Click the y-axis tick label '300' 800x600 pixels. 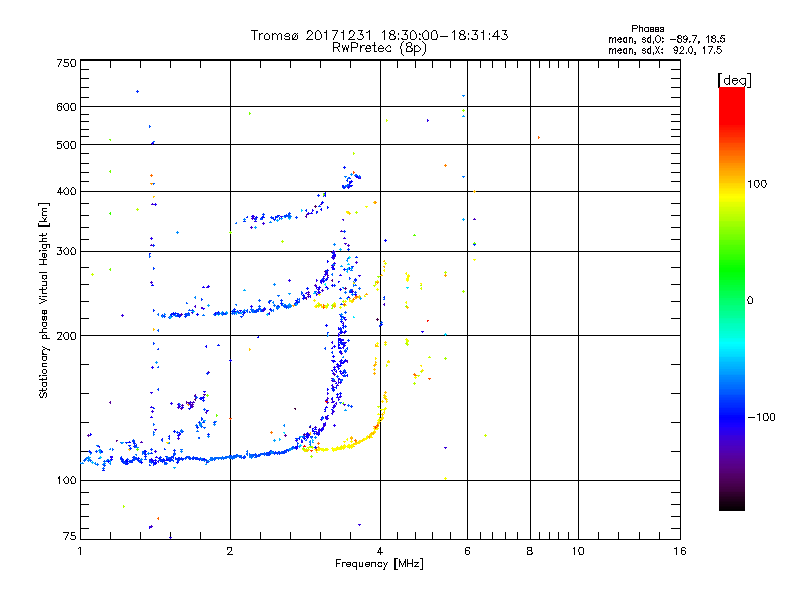click(x=66, y=252)
